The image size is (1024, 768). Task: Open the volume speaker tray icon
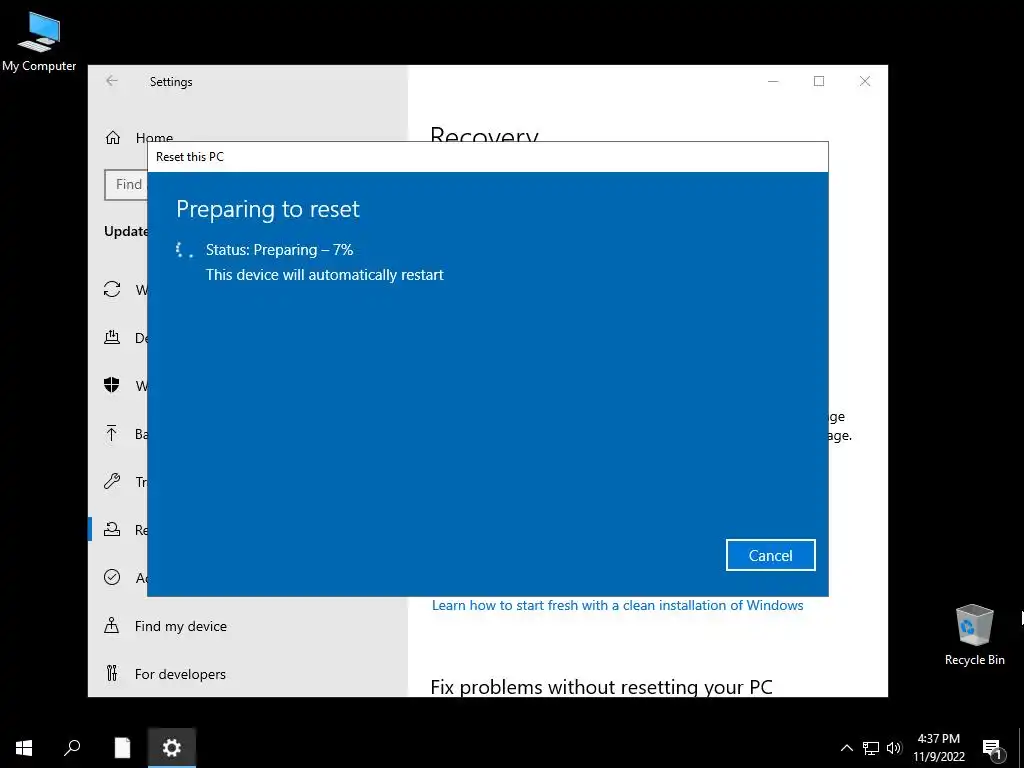894,748
